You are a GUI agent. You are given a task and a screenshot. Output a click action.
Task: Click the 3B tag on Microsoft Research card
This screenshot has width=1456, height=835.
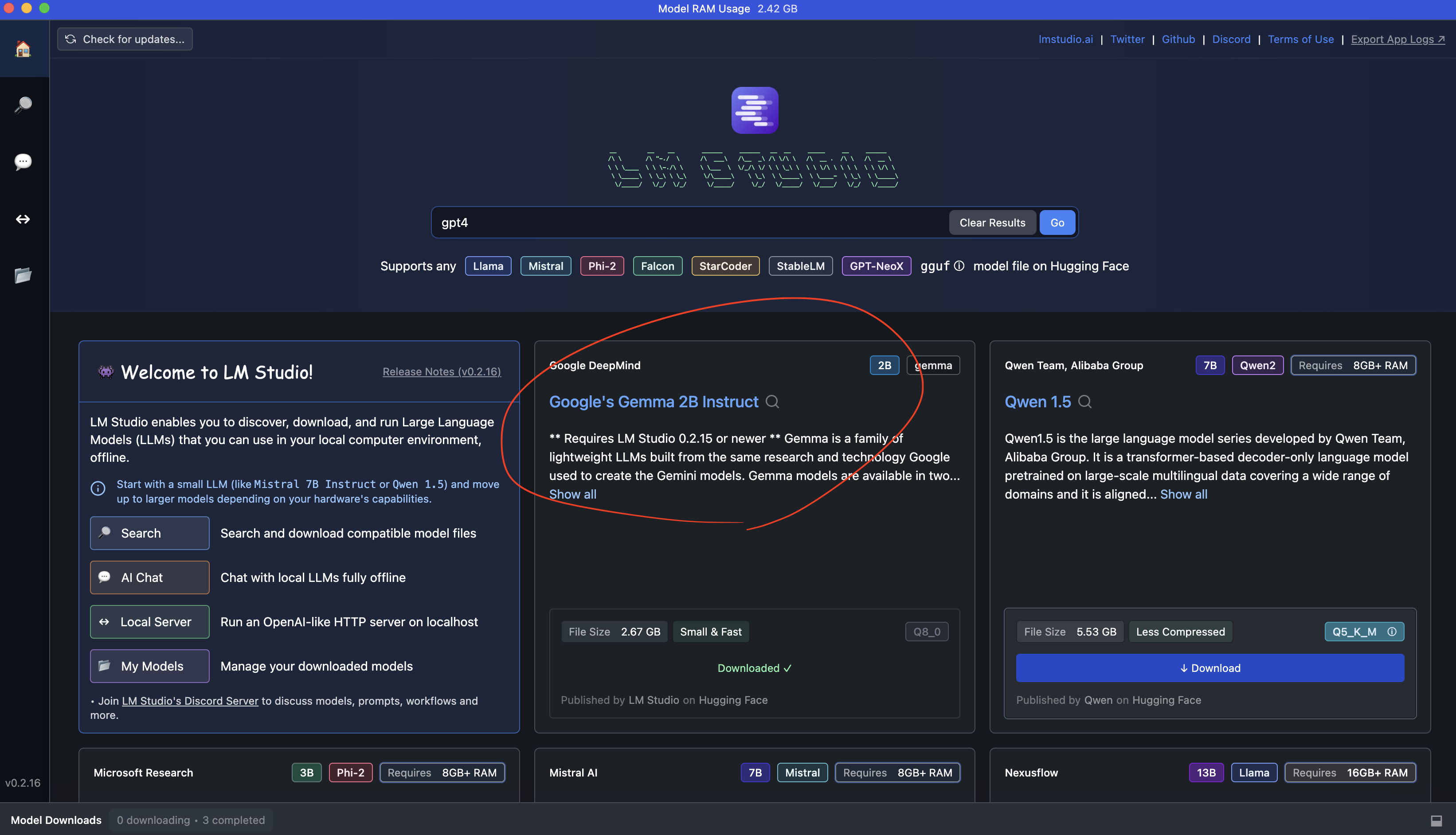tap(306, 773)
